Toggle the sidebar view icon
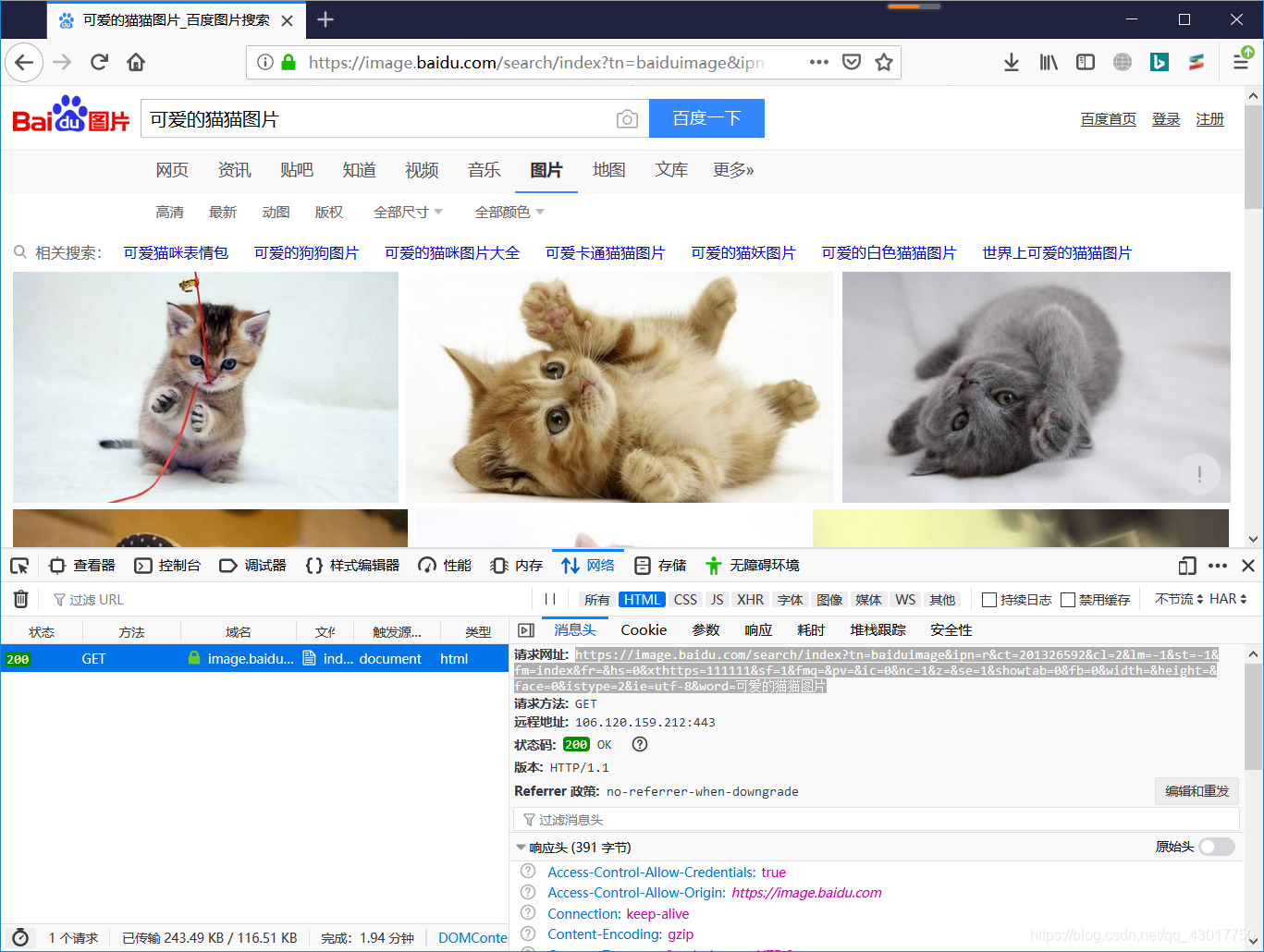The height and width of the screenshot is (952, 1264). (x=1086, y=62)
